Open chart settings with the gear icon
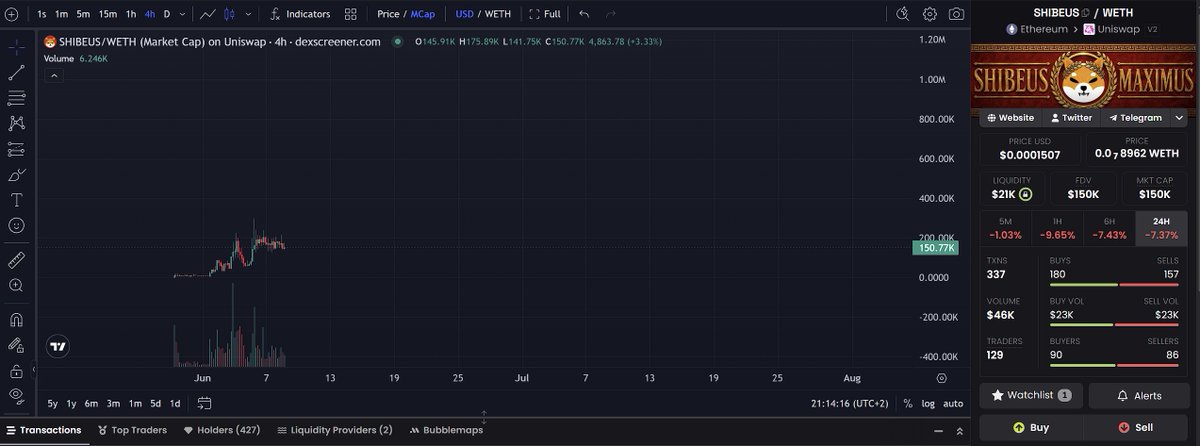This screenshot has height=446, width=1200. 930,14
